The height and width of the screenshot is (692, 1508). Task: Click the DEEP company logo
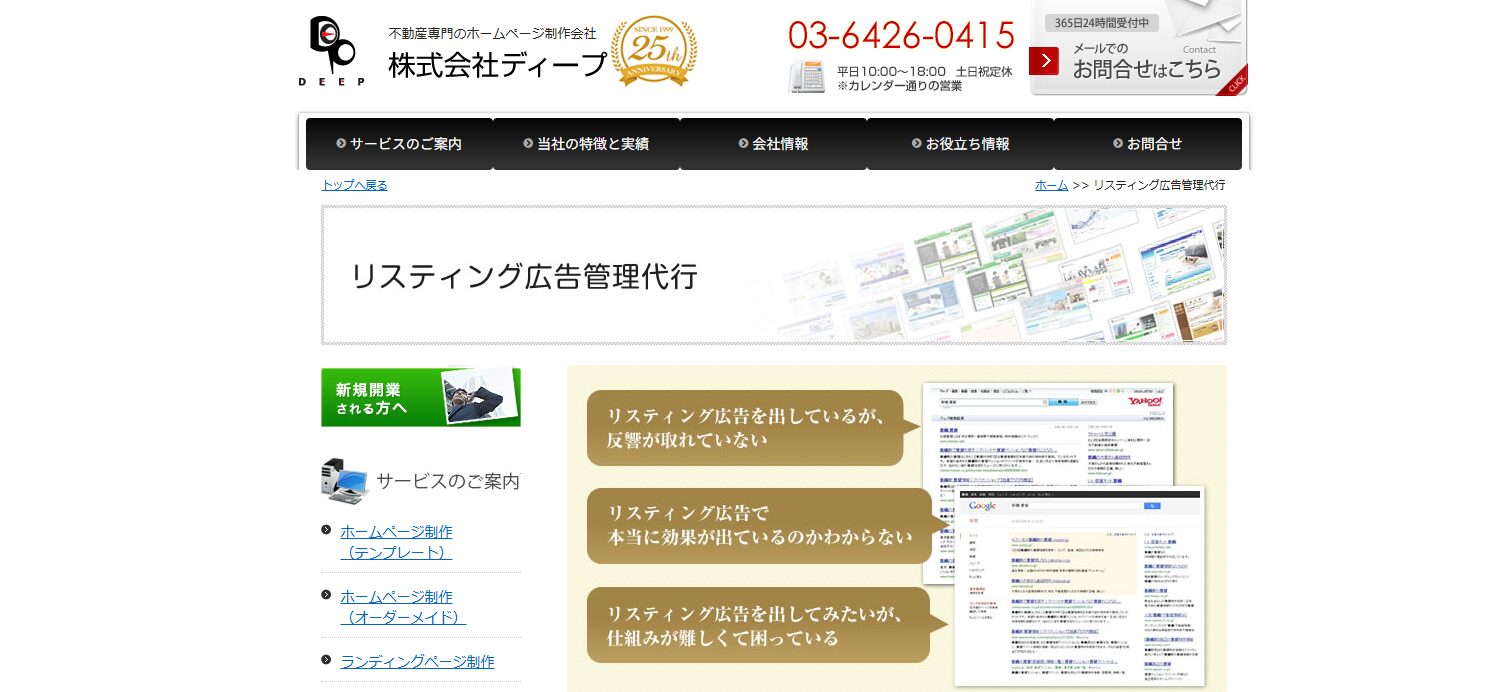tap(330, 48)
